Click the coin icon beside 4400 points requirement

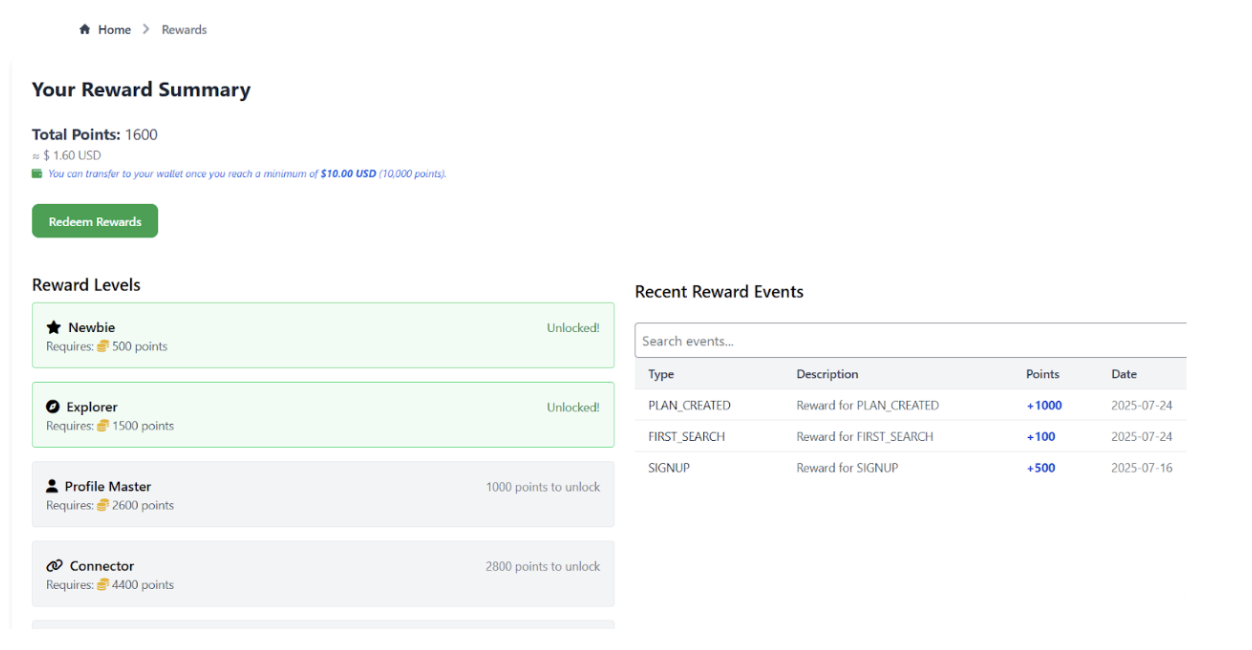104,585
